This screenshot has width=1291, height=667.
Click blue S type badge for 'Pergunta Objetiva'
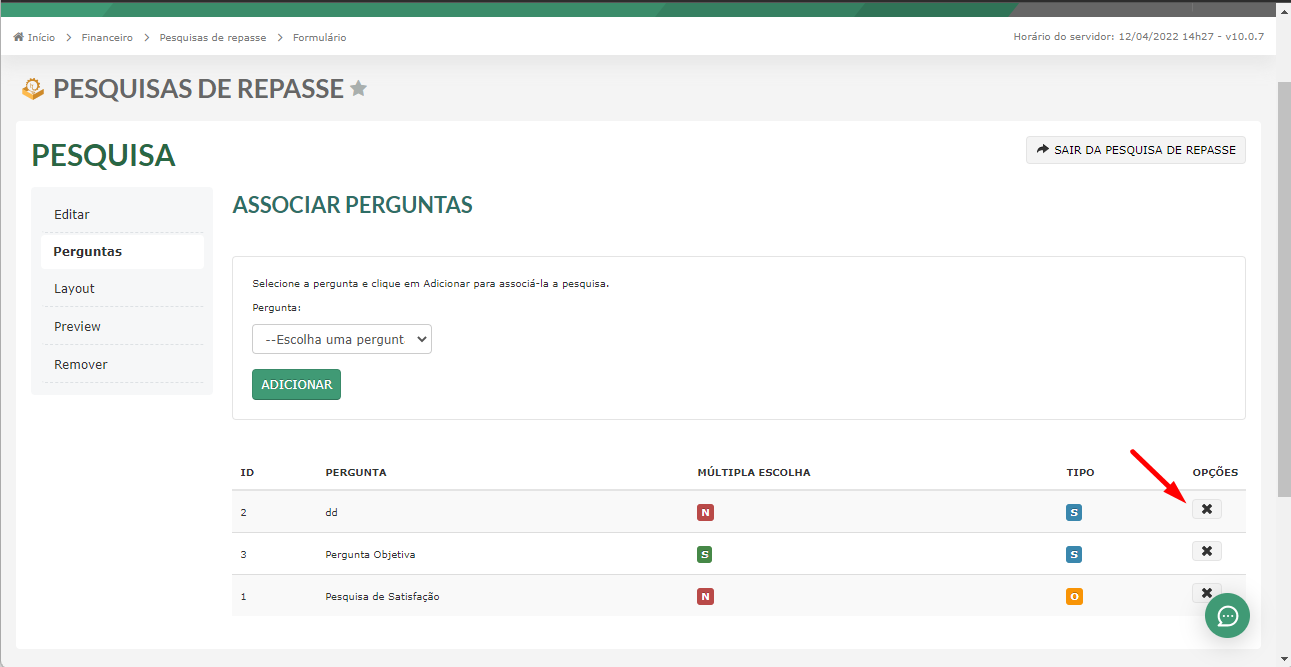[x=1074, y=554]
